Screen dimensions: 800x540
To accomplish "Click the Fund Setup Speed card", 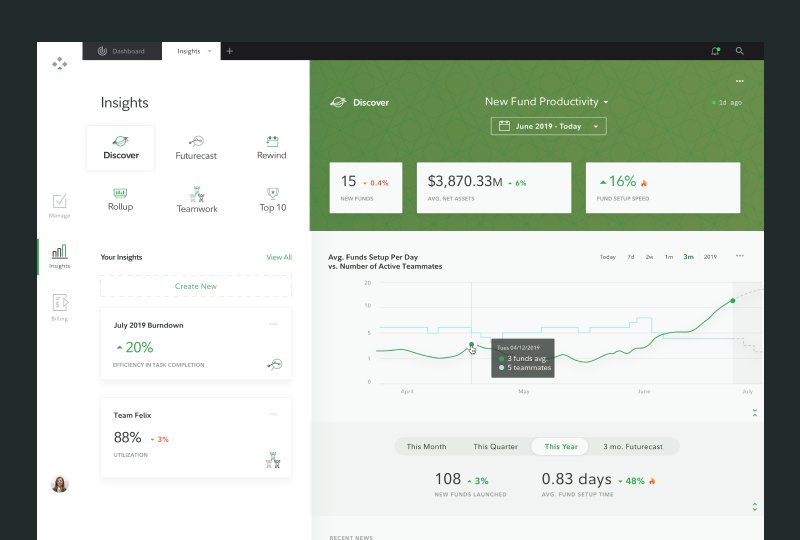I will [663, 188].
